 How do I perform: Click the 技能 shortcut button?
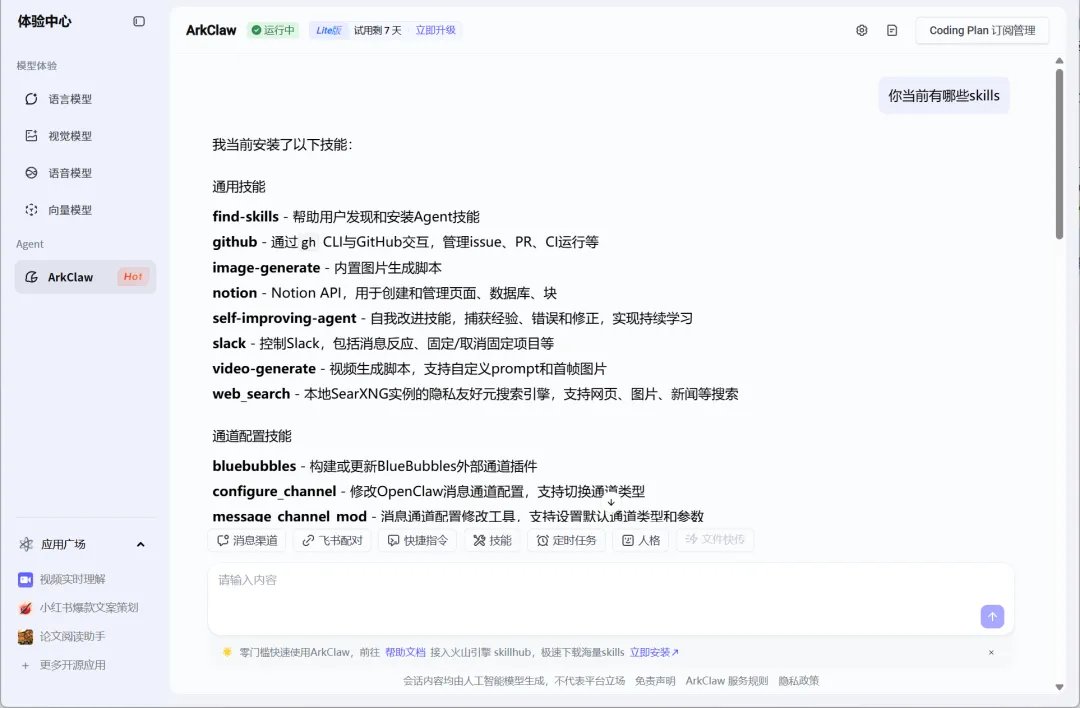[492, 541]
